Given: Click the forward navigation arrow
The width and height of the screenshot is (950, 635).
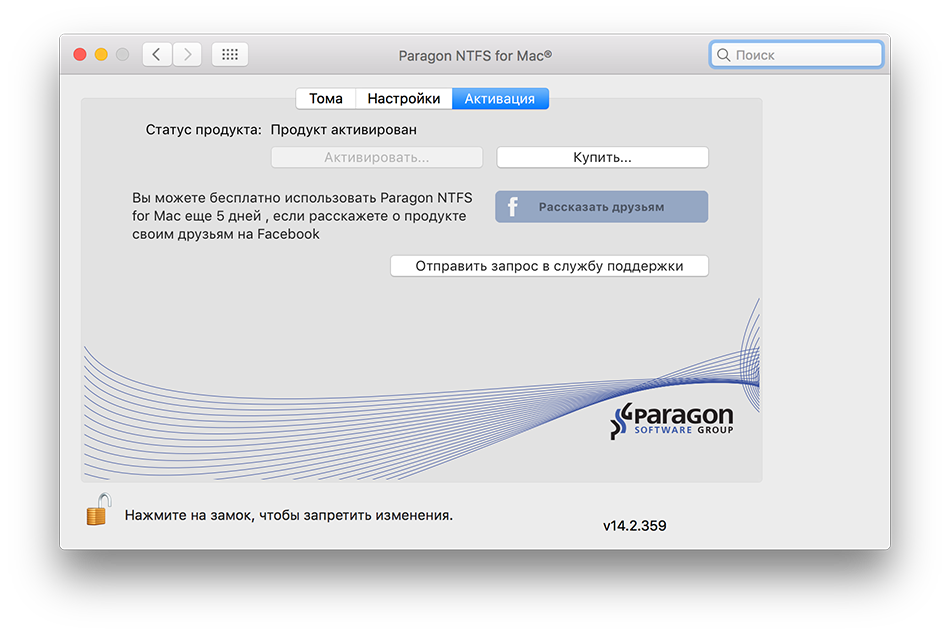Looking at the screenshot, I should pos(187,55).
